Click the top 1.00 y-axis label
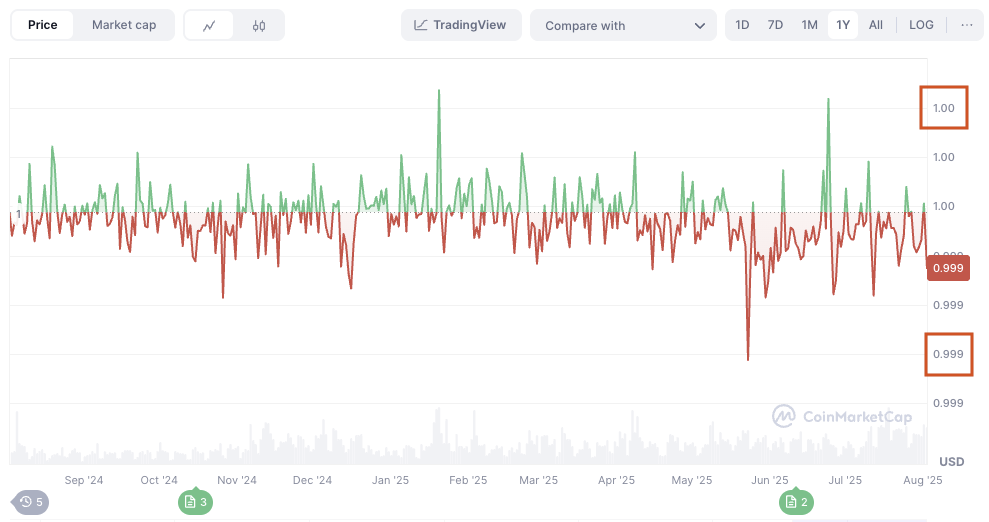 944,108
